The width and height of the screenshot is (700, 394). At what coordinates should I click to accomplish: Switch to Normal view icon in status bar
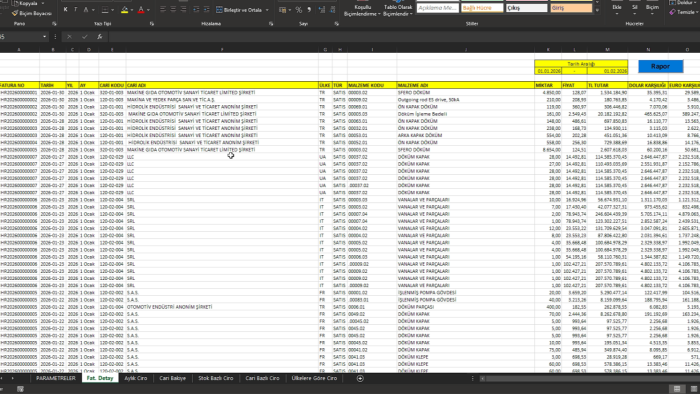click(676, 389)
